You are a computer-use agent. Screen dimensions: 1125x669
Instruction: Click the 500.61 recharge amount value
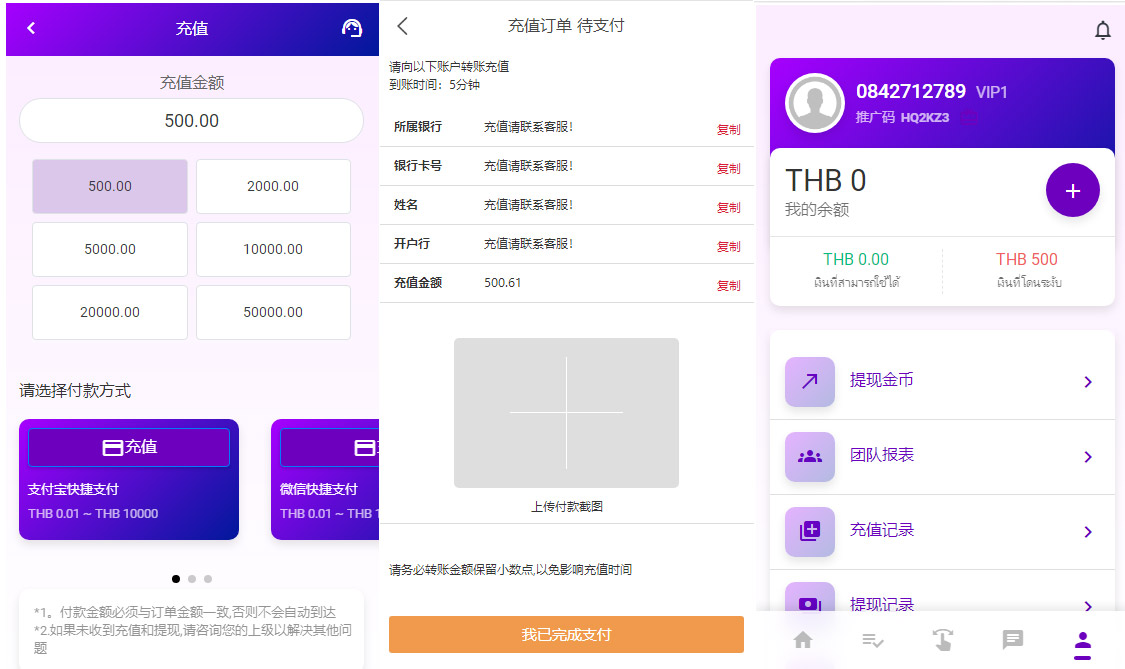coord(502,283)
